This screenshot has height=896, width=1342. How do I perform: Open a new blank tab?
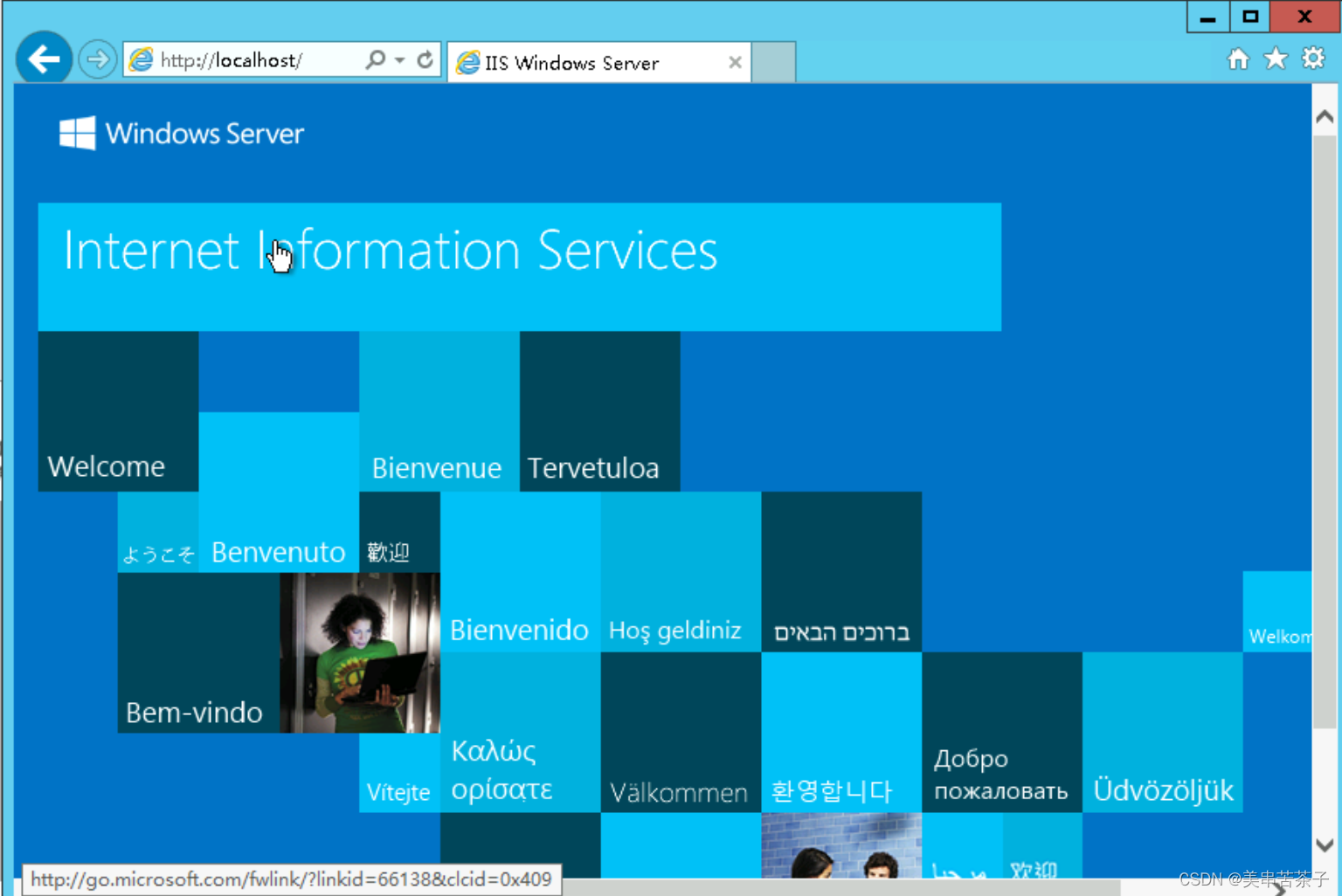coord(773,63)
